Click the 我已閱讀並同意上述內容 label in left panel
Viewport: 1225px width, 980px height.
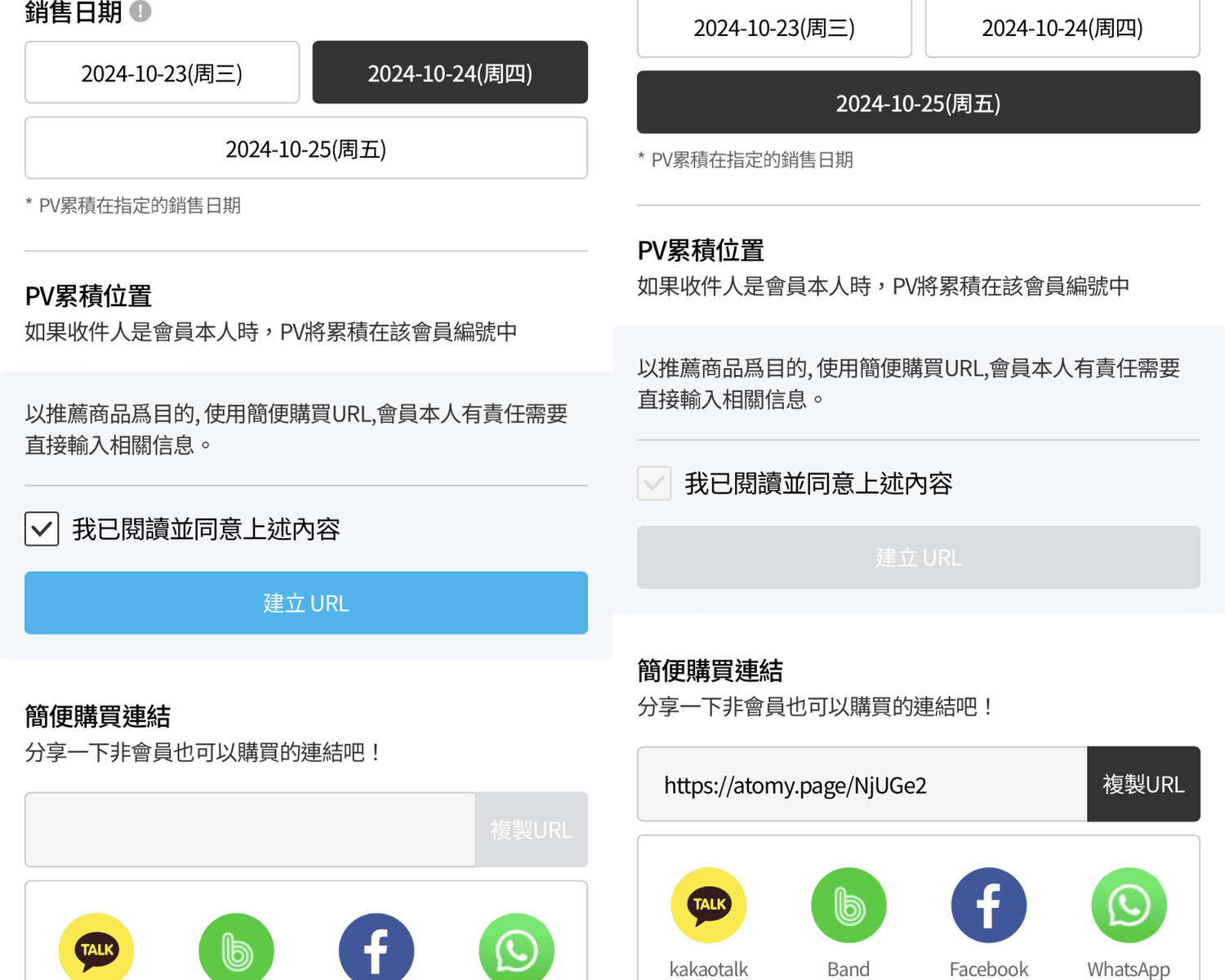(206, 529)
